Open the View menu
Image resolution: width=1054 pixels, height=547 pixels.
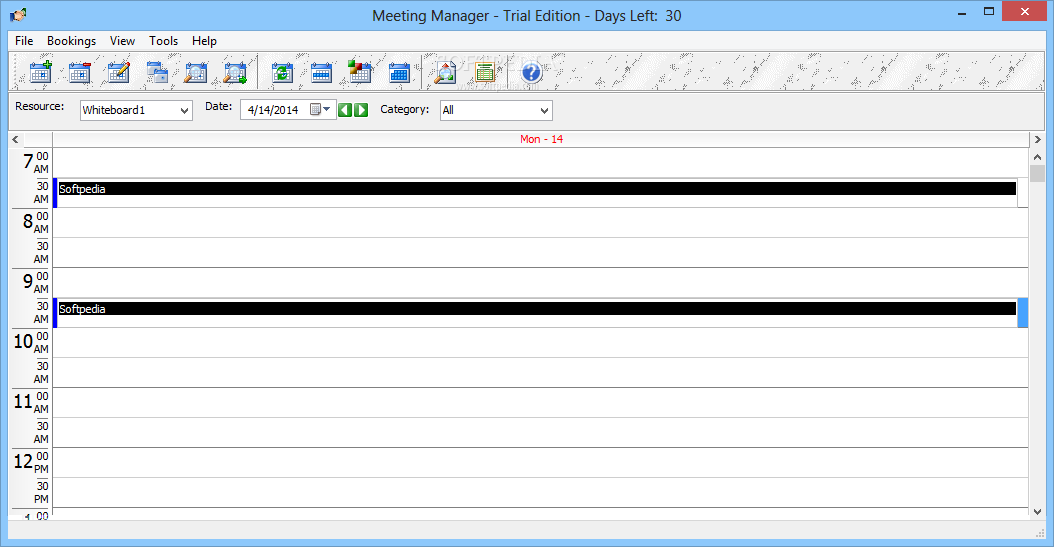[x=122, y=41]
